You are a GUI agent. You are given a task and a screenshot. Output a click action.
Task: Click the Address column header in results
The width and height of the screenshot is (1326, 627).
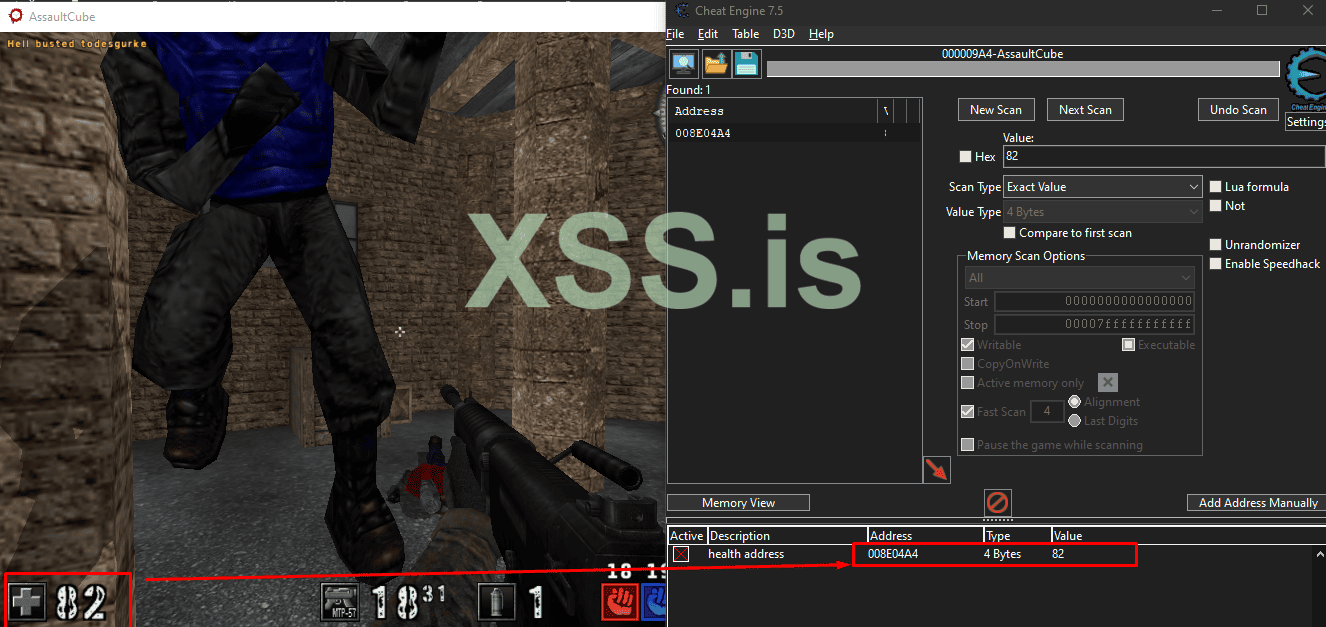pos(773,111)
